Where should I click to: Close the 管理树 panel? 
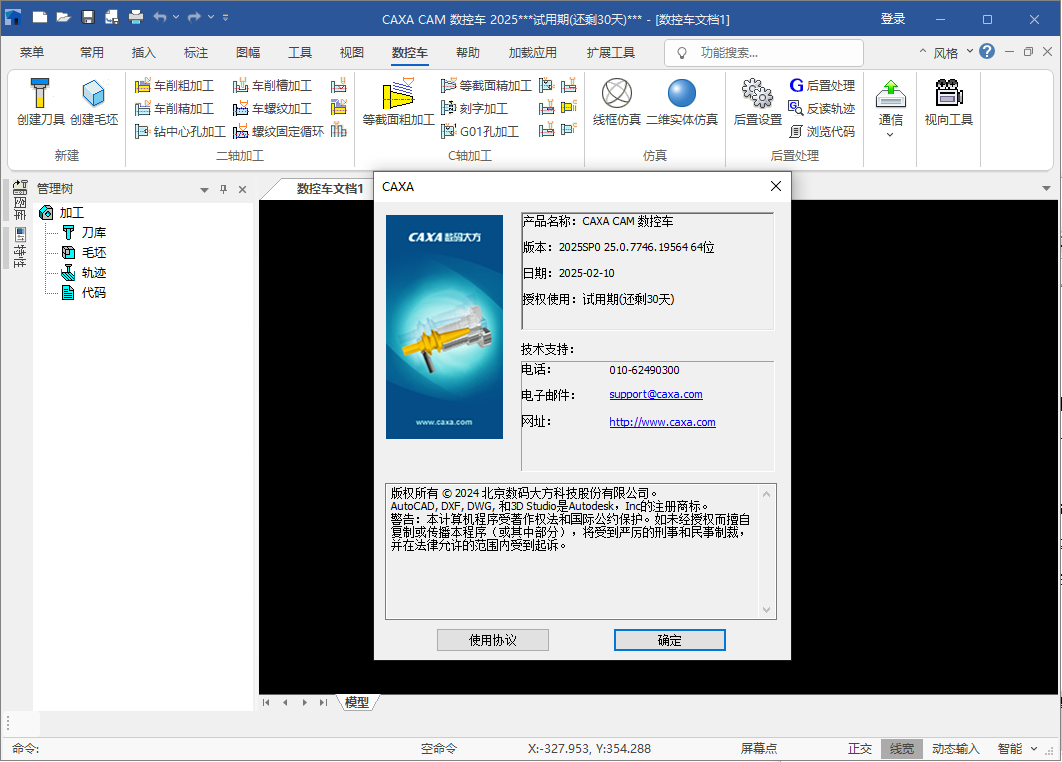242,190
